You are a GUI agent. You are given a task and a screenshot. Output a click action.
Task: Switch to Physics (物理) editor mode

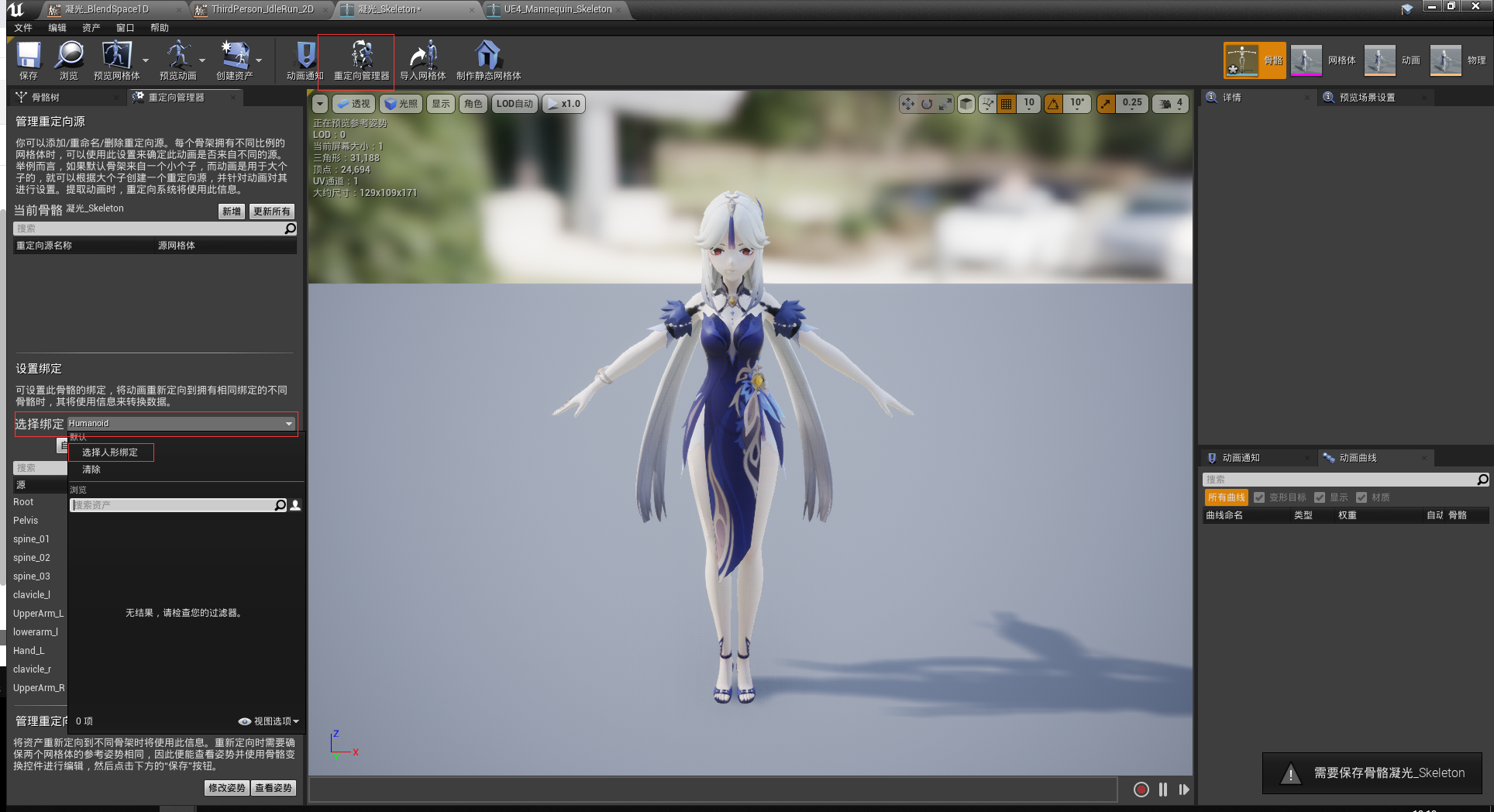pos(1458,60)
